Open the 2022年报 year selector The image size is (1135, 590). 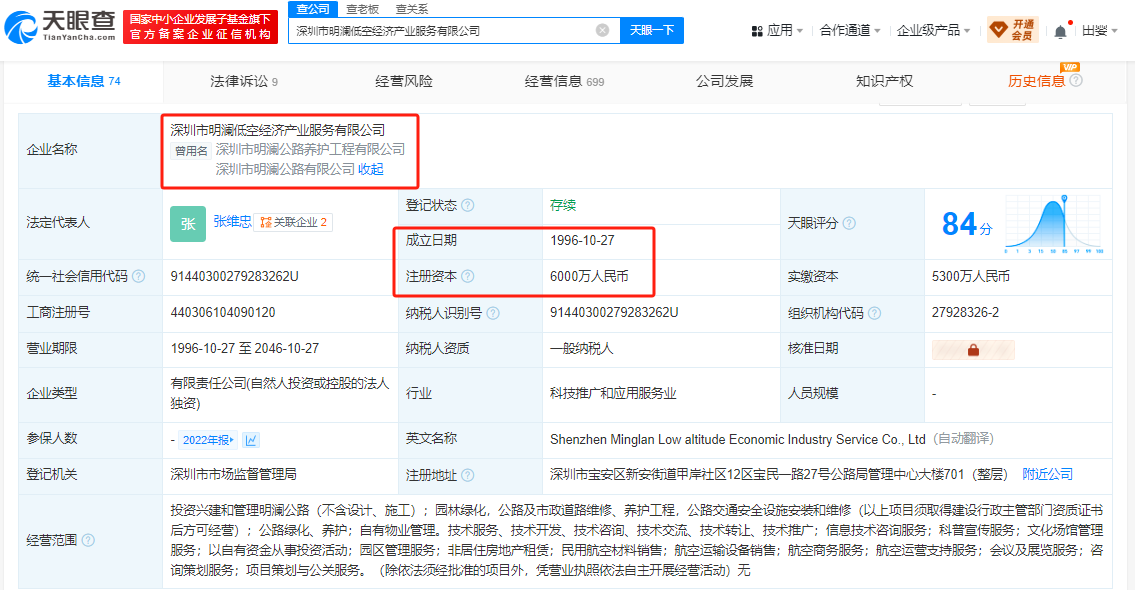point(208,439)
